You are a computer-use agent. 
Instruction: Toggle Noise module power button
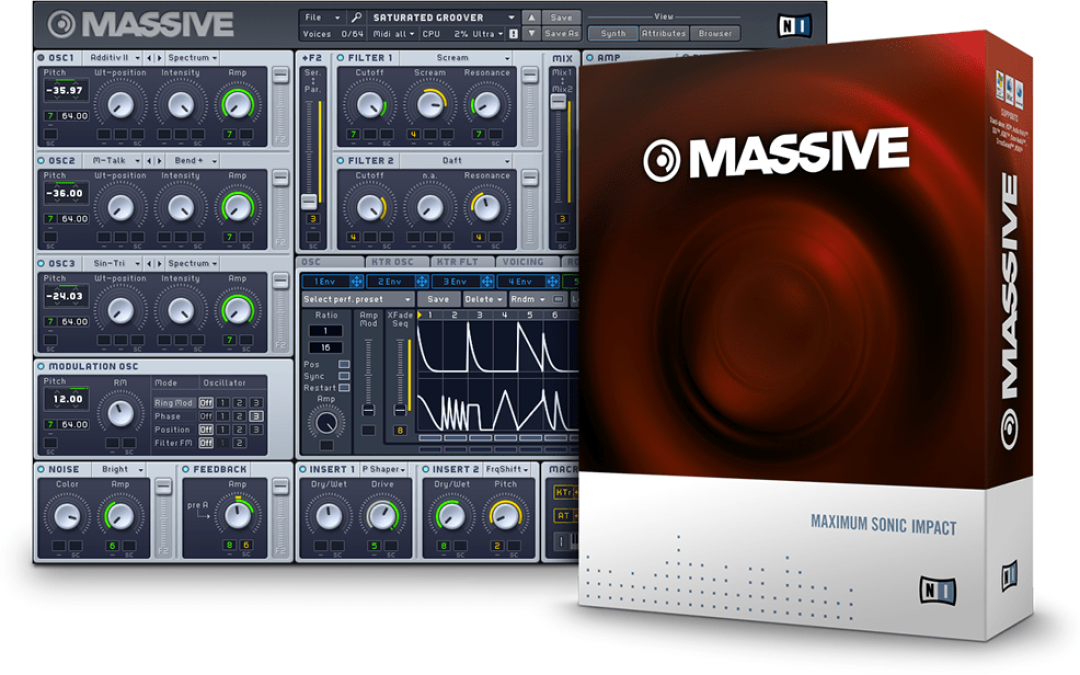pos(41,469)
